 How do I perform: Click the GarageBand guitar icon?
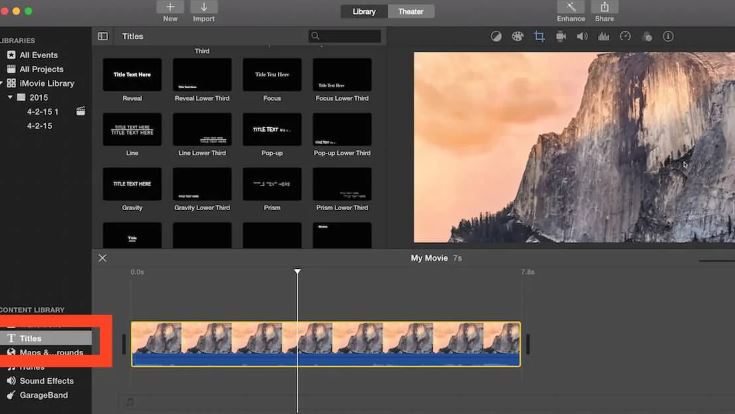click(x=11, y=395)
